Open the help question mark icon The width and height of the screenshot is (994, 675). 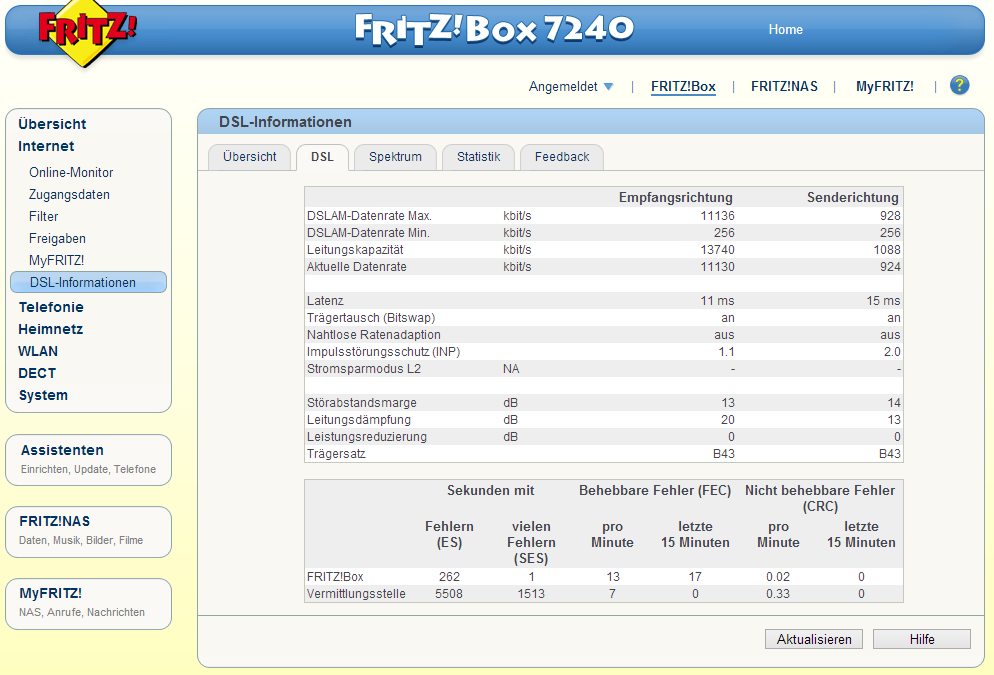coord(959,85)
